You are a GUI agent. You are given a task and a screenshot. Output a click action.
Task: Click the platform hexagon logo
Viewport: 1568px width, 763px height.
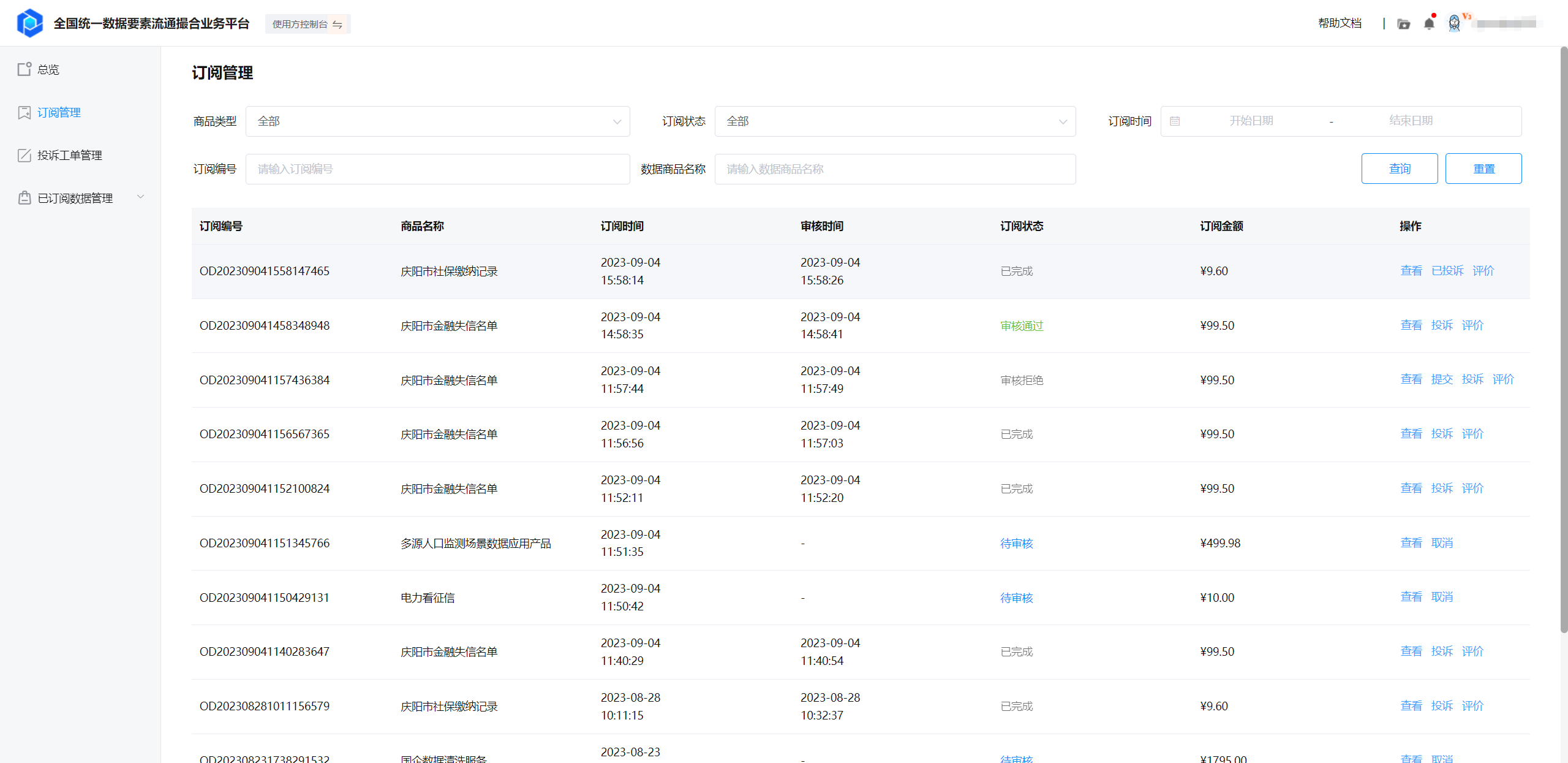coord(29,23)
